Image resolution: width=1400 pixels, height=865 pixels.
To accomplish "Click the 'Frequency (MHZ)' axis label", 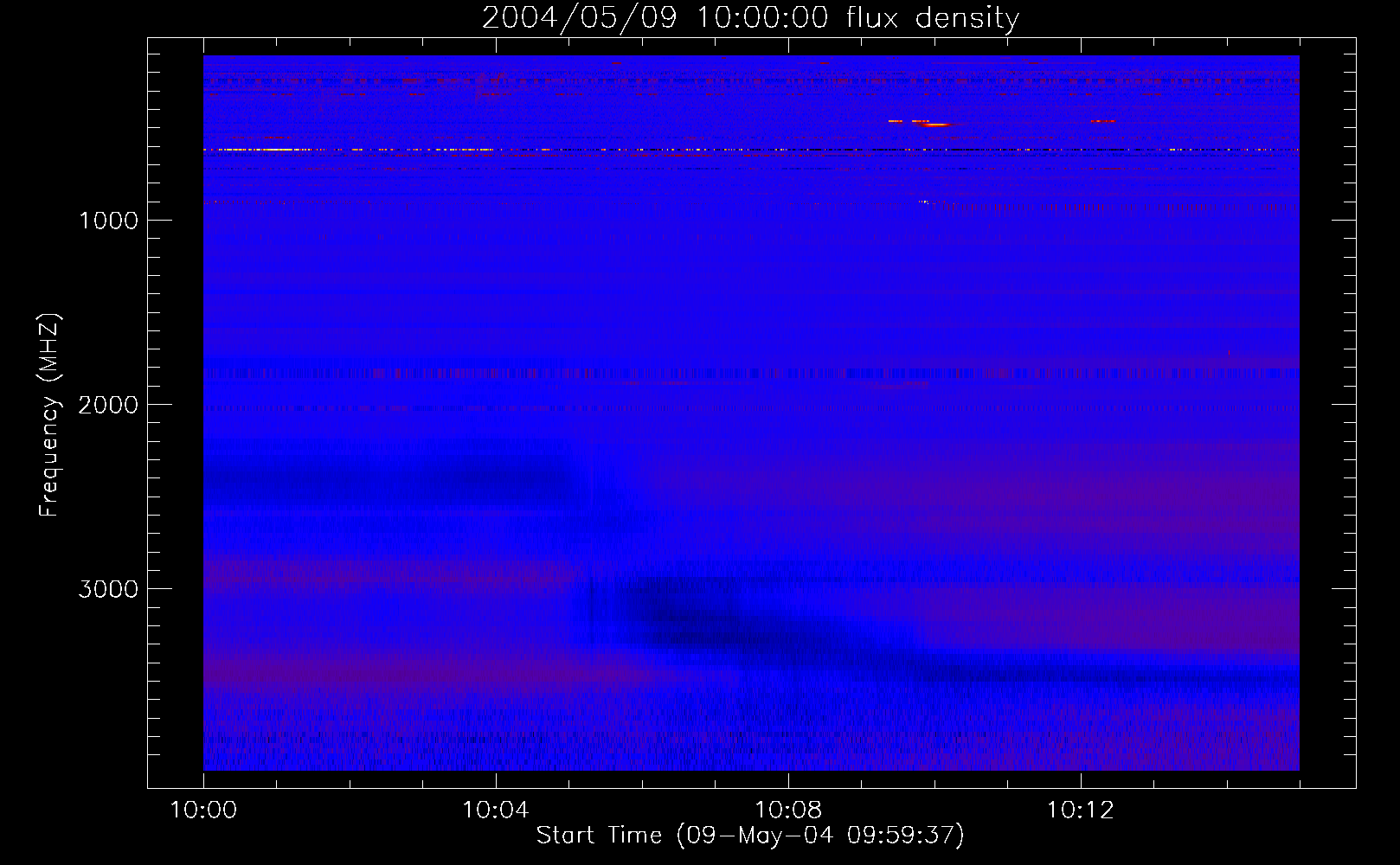I will pos(49,415).
